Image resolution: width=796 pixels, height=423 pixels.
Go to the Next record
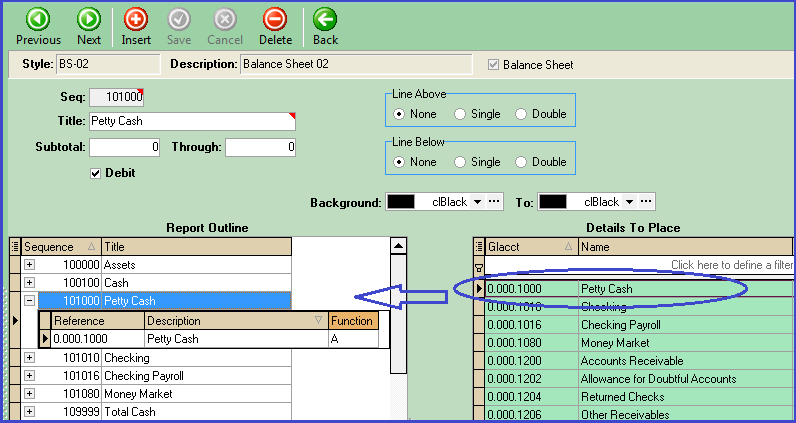tap(89, 27)
